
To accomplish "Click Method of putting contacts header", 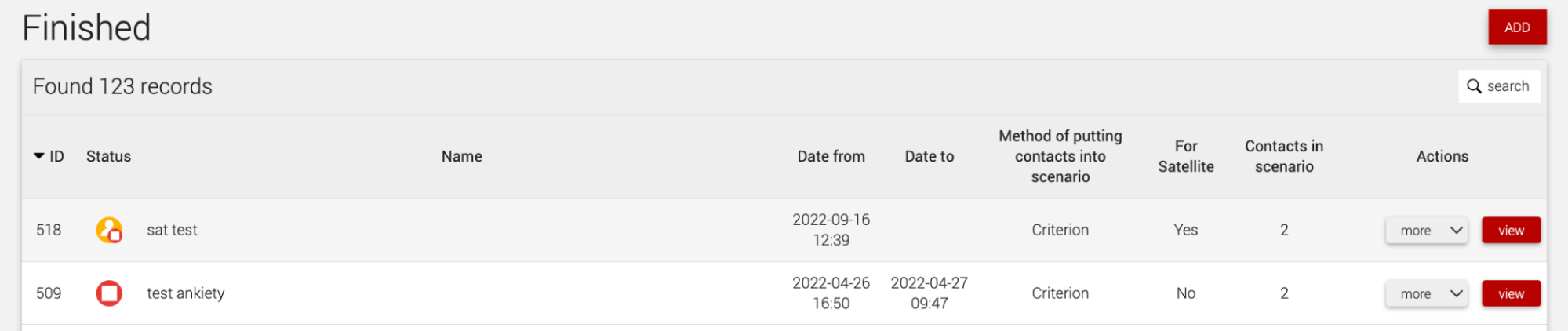I will coord(1060,156).
